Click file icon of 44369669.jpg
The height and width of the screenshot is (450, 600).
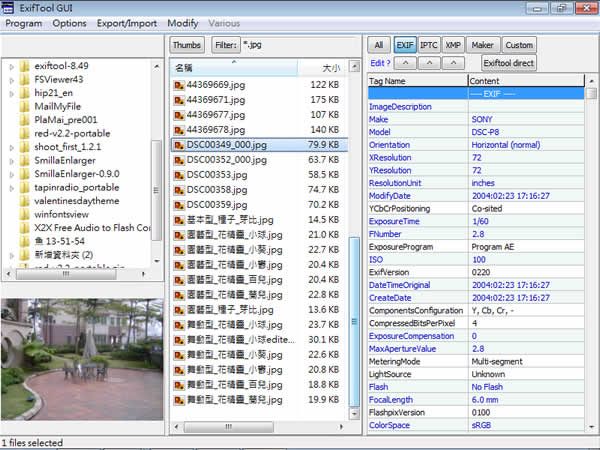[179, 85]
